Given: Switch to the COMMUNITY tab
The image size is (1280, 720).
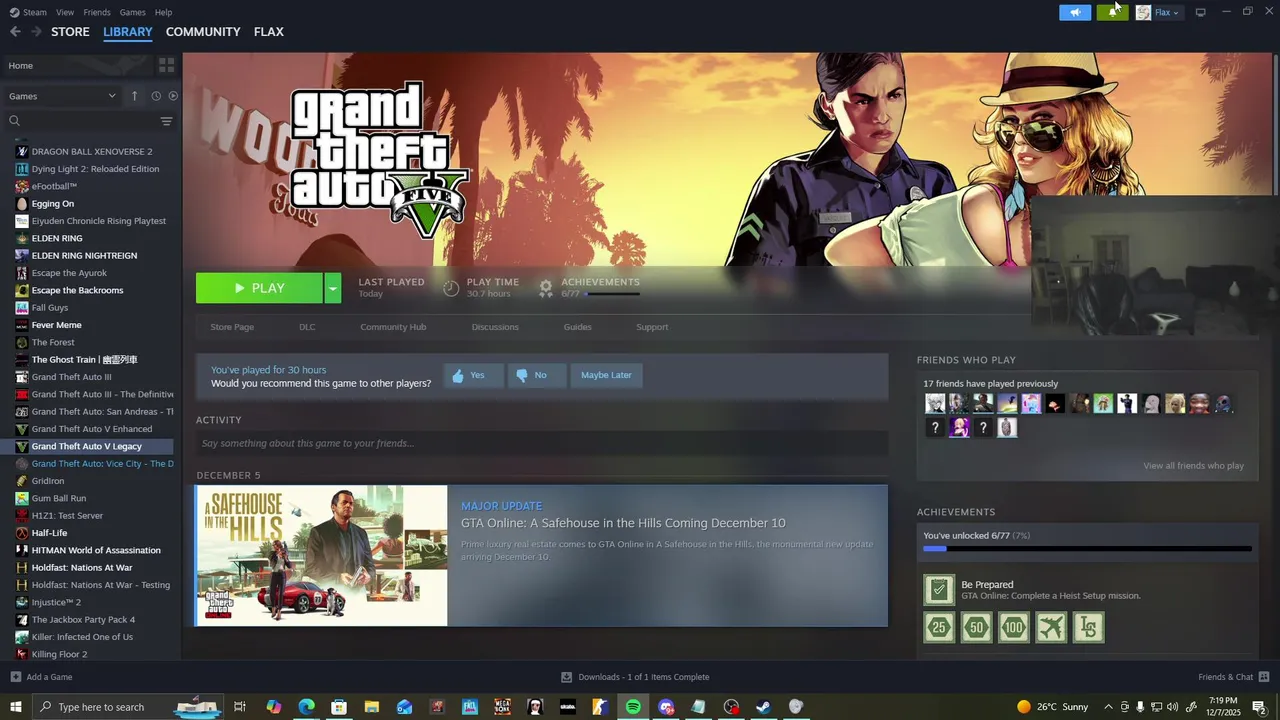Looking at the screenshot, I should pos(203,32).
